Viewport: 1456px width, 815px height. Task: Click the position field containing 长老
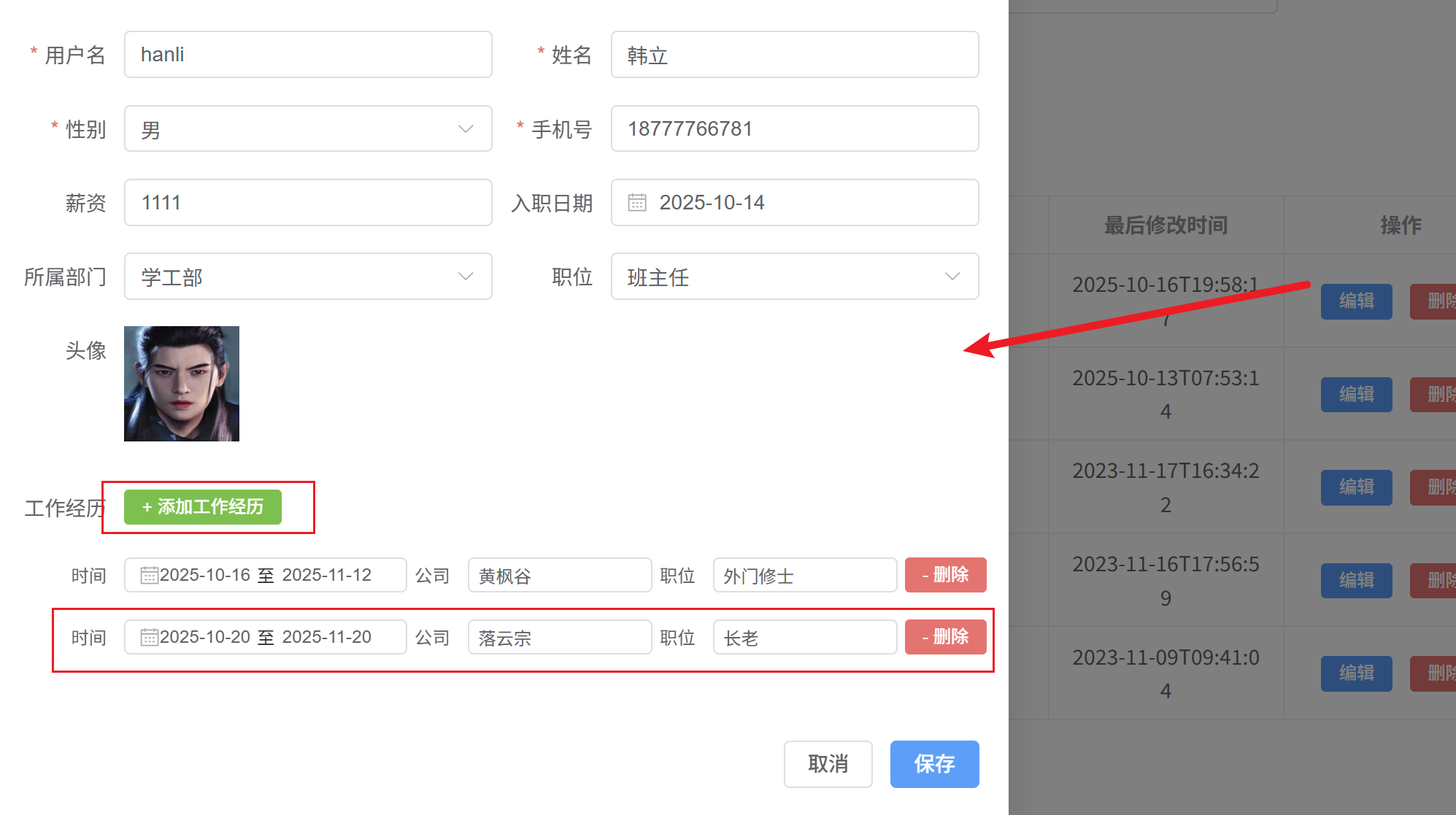pyautogui.click(x=804, y=638)
